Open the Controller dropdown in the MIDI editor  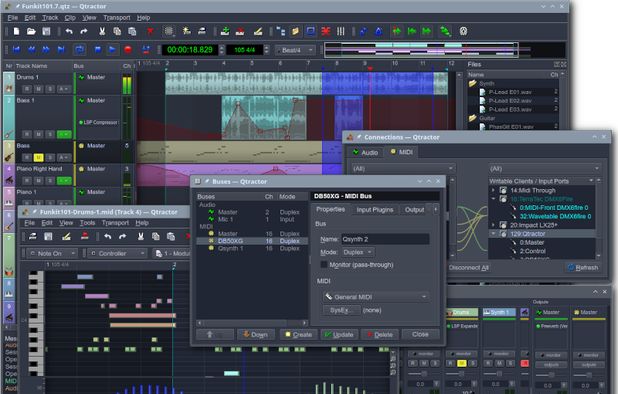(117, 253)
